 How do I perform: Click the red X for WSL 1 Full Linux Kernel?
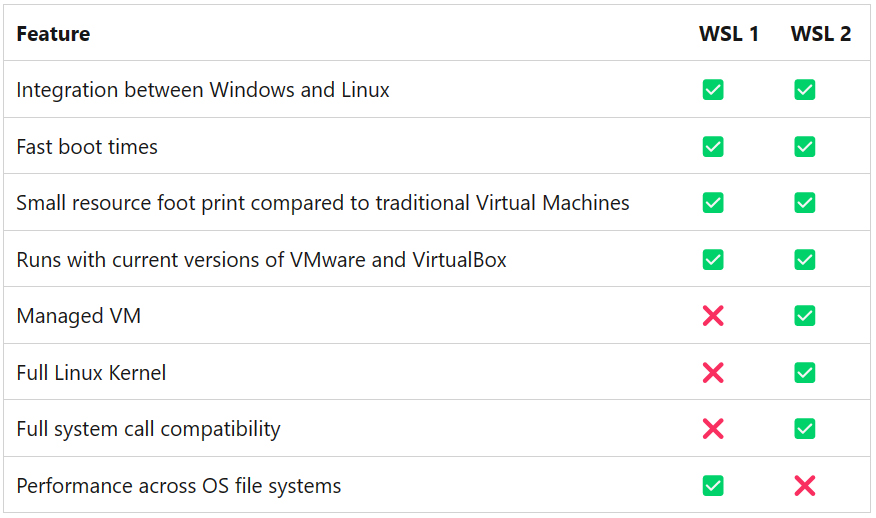click(x=713, y=373)
